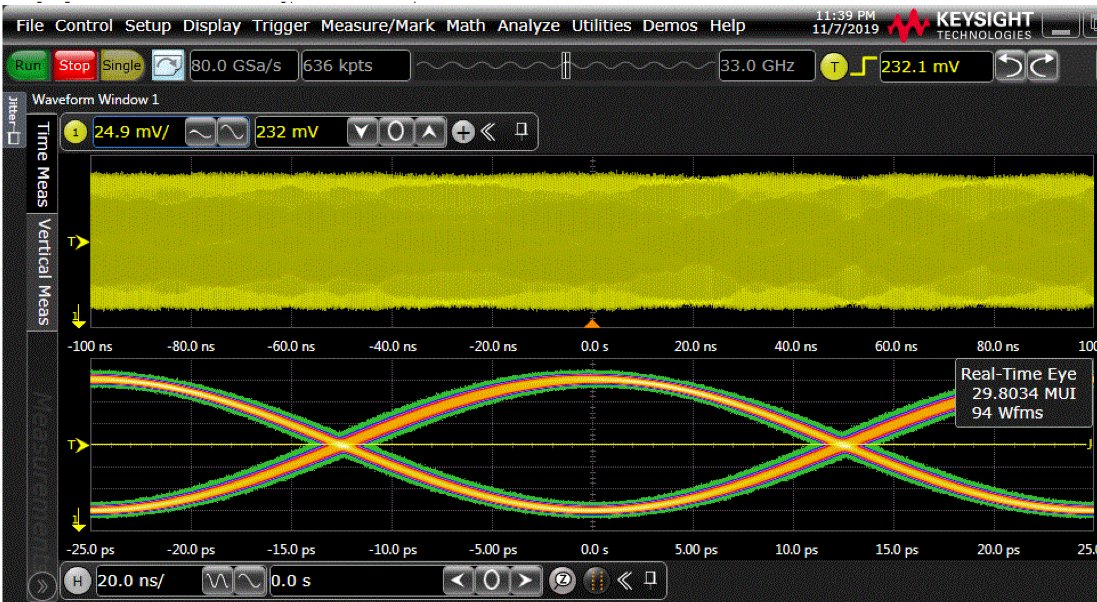
Task: Click the 232.1 mV trigger level field
Action: 935,66
